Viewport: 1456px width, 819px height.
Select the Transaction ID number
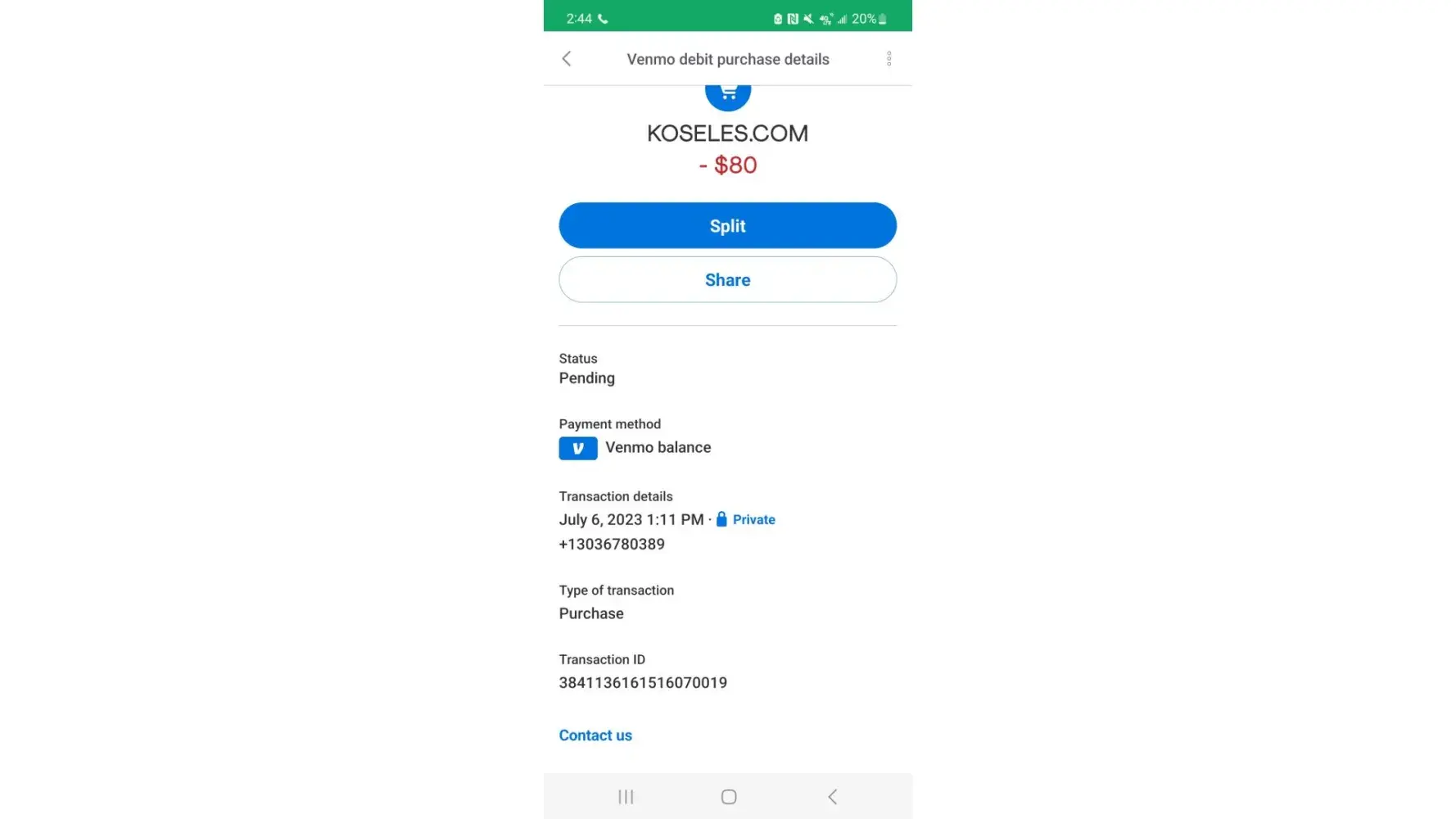pyautogui.click(x=643, y=683)
